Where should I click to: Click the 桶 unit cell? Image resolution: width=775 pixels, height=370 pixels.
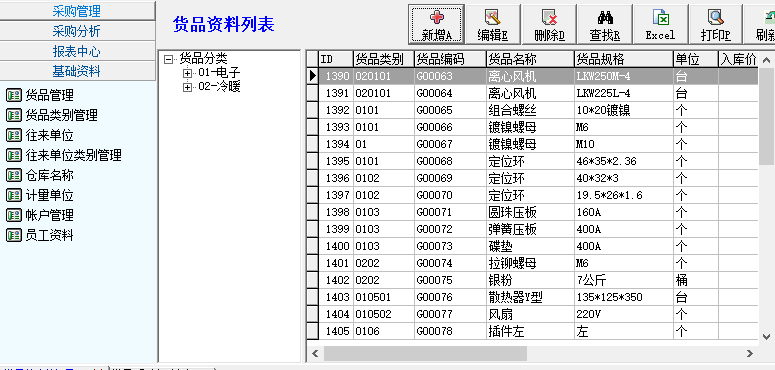click(695, 280)
